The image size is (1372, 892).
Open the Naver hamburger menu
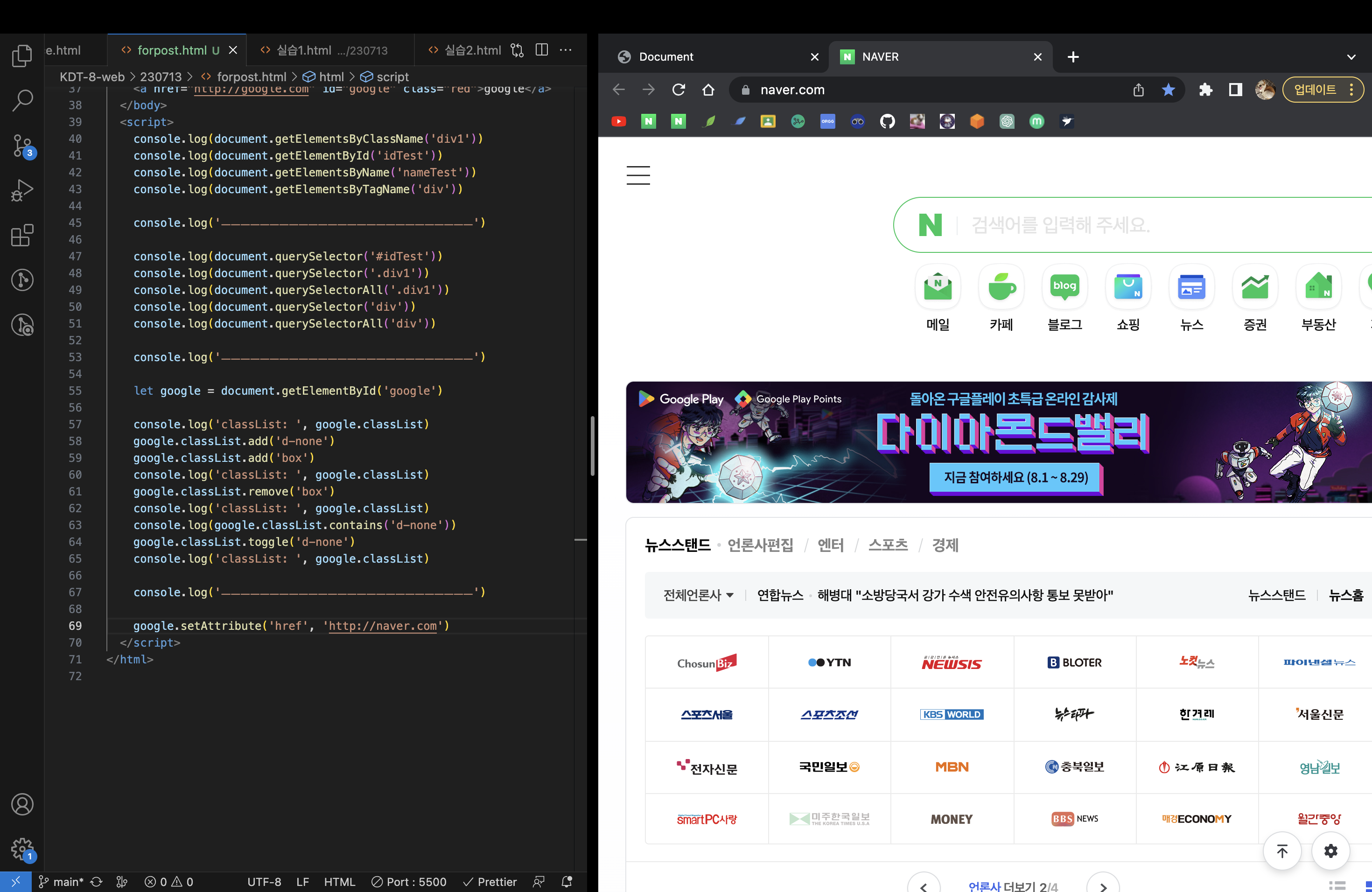pyautogui.click(x=638, y=174)
